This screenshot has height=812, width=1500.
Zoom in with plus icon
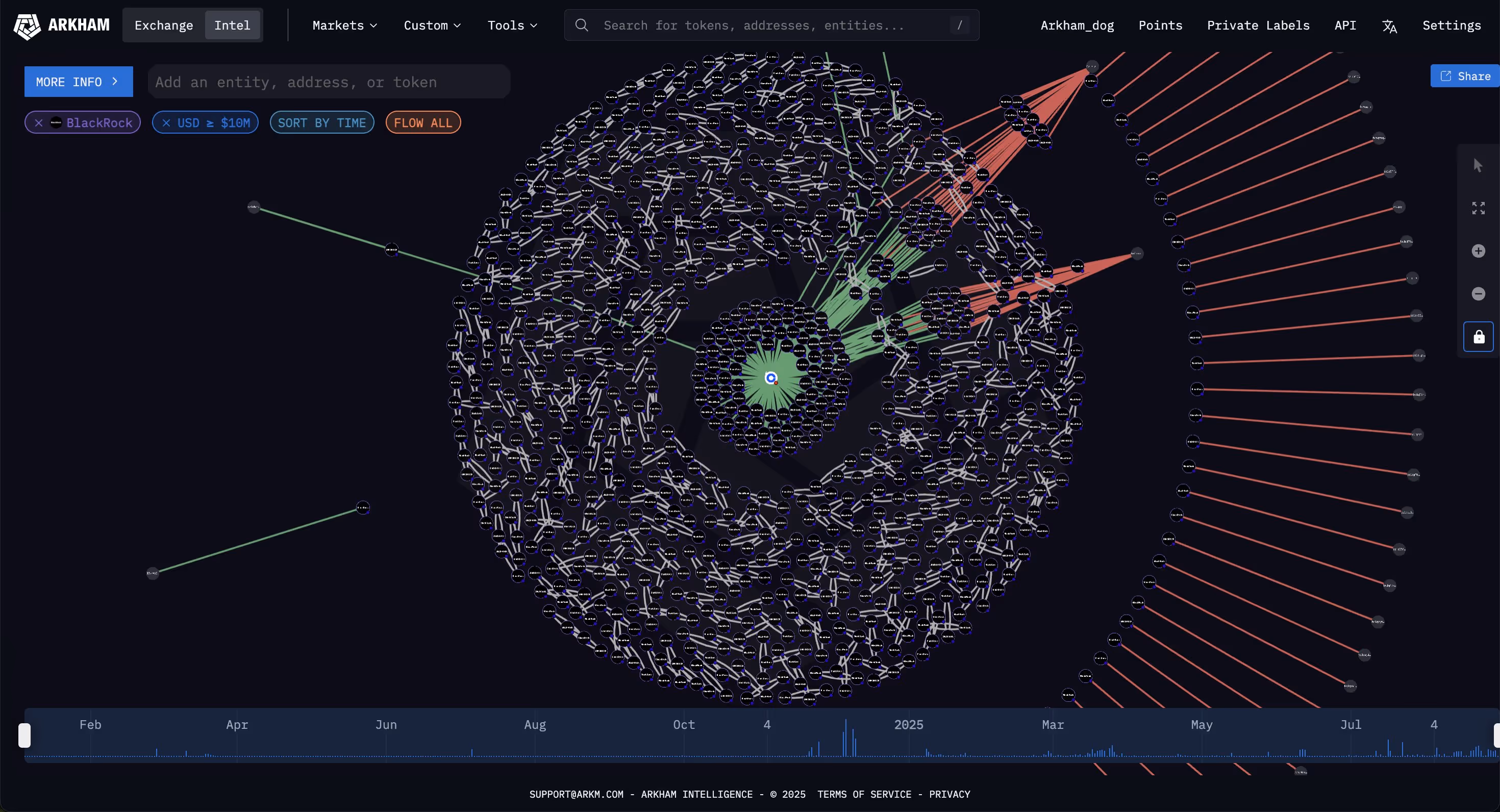coord(1478,251)
